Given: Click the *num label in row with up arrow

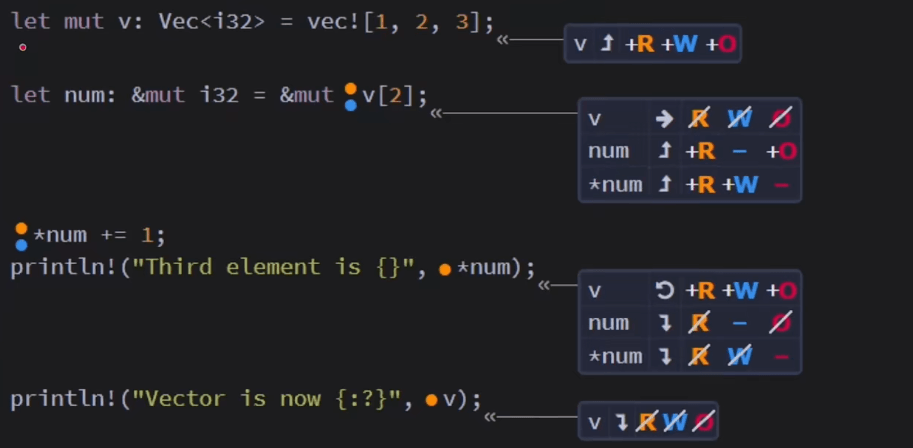Looking at the screenshot, I should point(615,185).
